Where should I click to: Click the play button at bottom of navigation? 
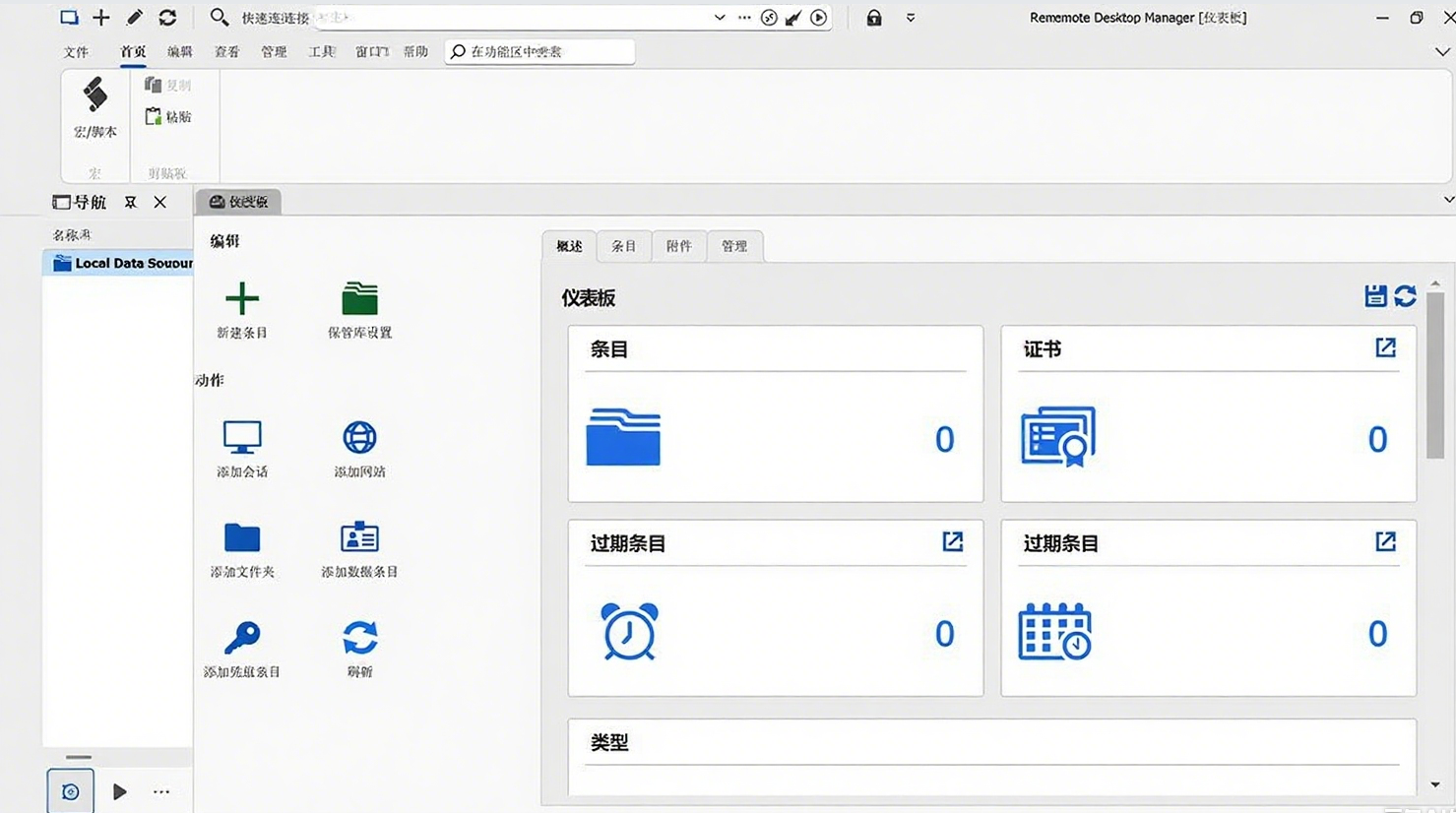coord(119,791)
